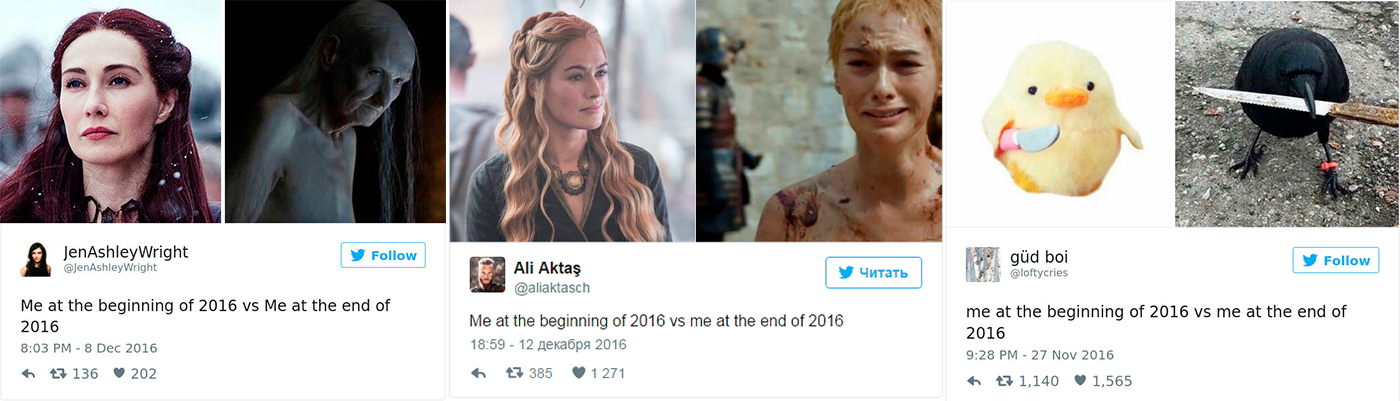Like the tweet with 1,565 likes
The height and width of the screenshot is (401, 1400).
[1080, 381]
